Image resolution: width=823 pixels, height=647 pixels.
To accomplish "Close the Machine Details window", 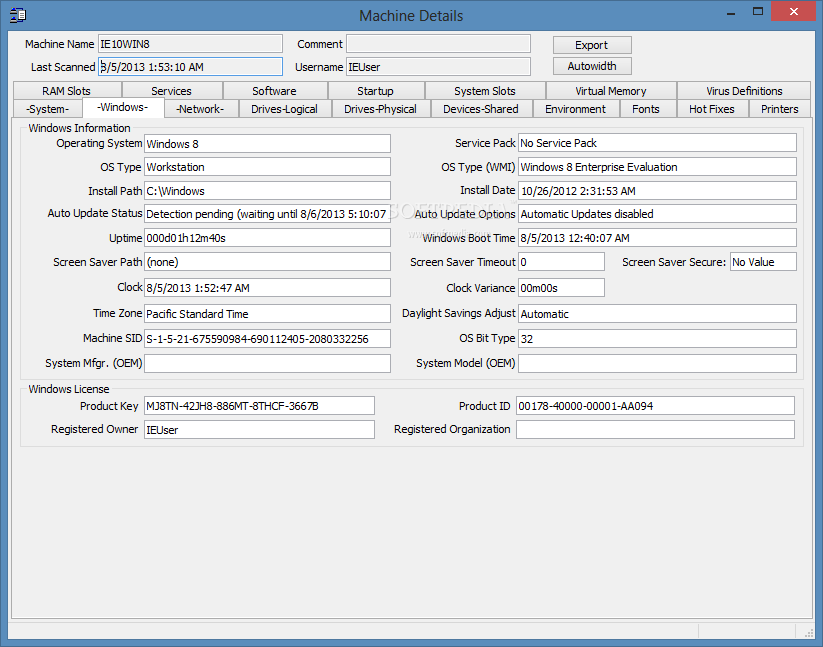I will [794, 11].
